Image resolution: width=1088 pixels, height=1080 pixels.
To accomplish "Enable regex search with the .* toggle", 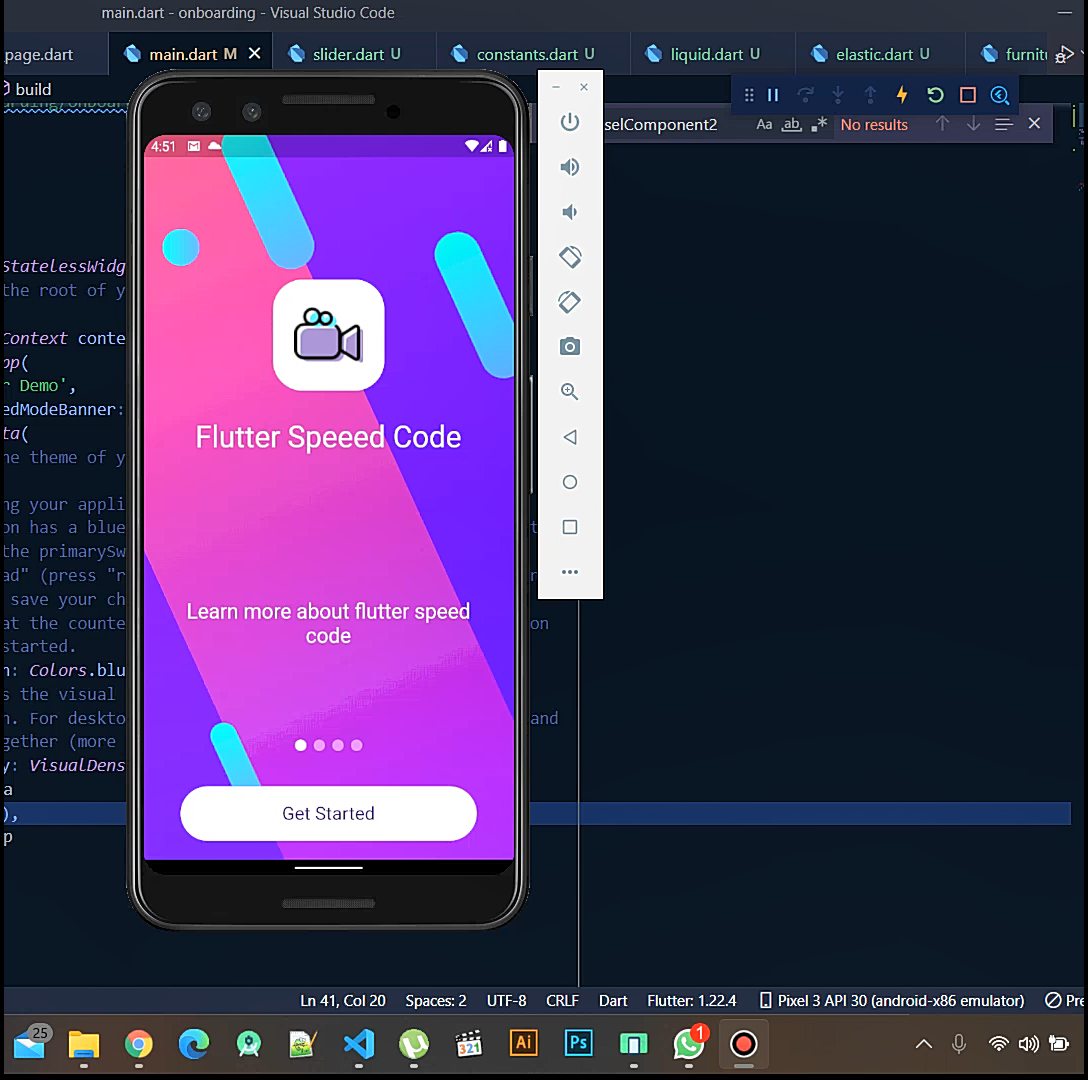I will (816, 124).
